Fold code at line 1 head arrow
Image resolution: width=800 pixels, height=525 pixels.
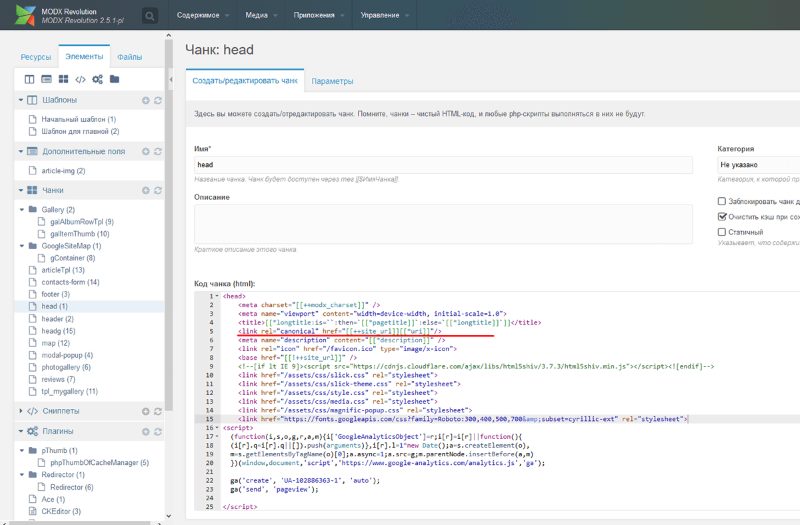(217, 296)
